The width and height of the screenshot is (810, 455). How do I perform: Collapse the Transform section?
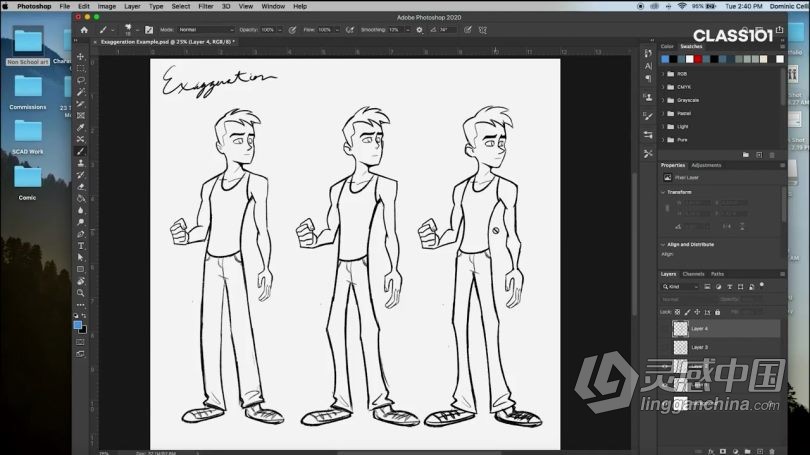[x=663, y=192]
